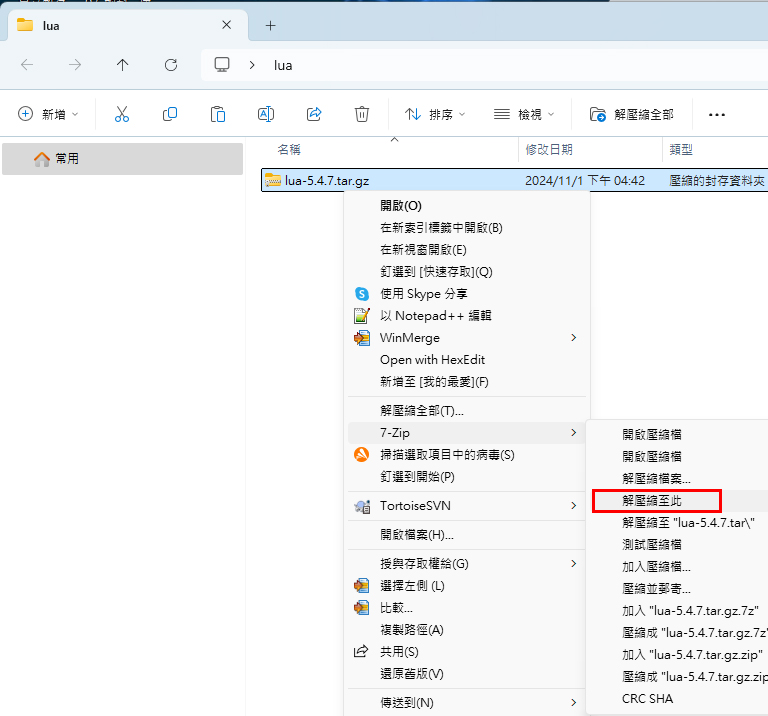Sort by the 名稱 column header
Image resolution: width=768 pixels, height=716 pixels.
[x=289, y=149]
